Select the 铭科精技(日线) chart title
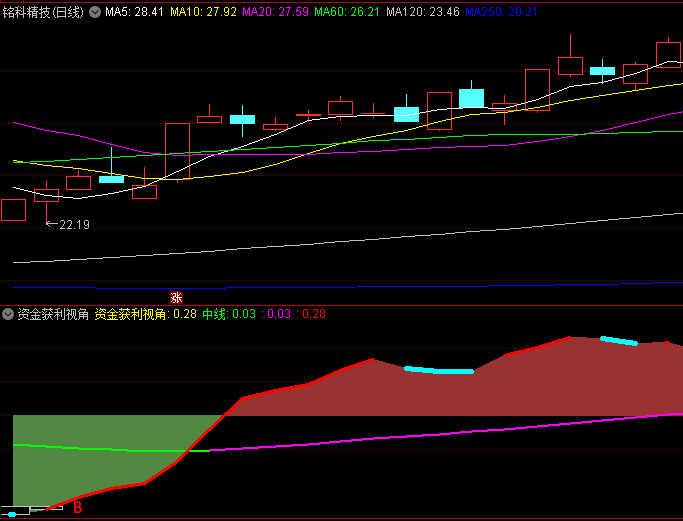The height and width of the screenshot is (521, 683). coord(43,12)
